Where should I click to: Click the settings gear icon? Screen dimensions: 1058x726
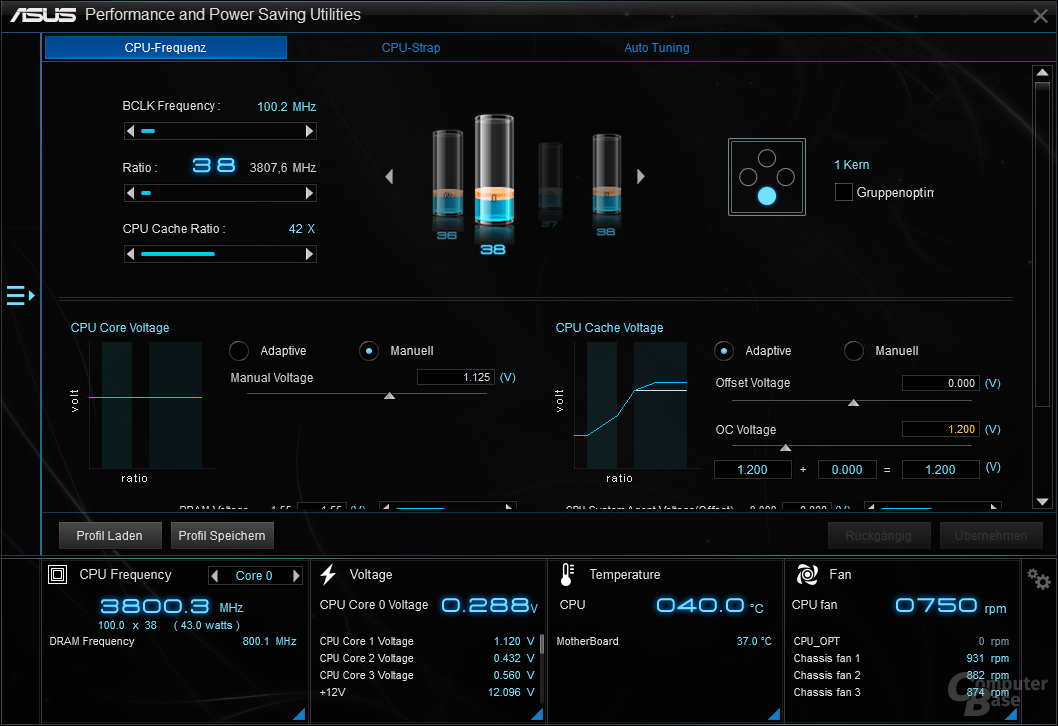tap(1039, 579)
